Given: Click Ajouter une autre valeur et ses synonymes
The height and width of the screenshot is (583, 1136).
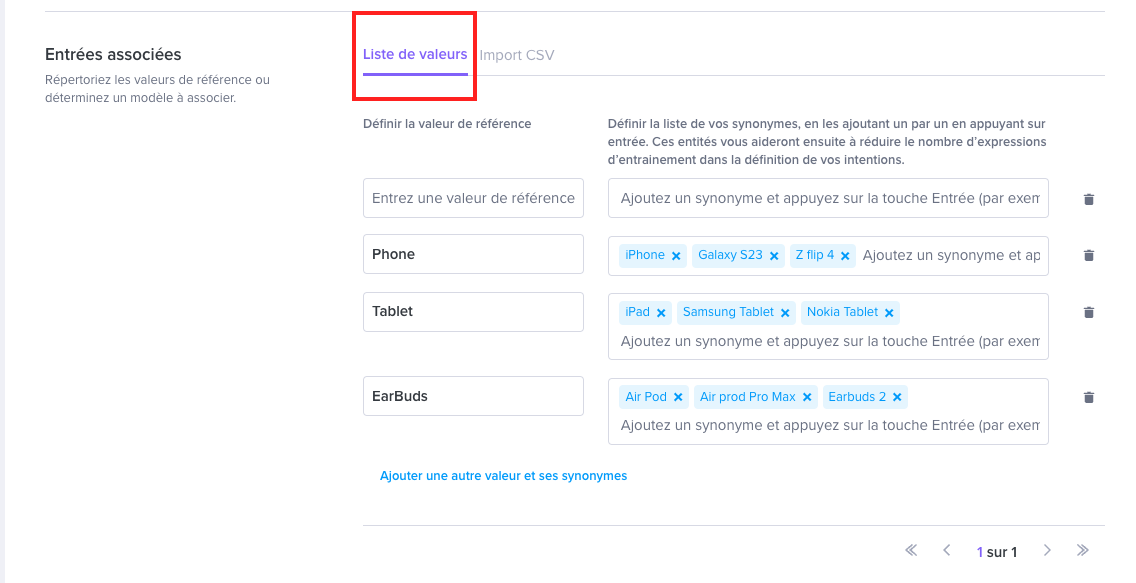Looking at the screenshot, I should click(x=504, y=476).
